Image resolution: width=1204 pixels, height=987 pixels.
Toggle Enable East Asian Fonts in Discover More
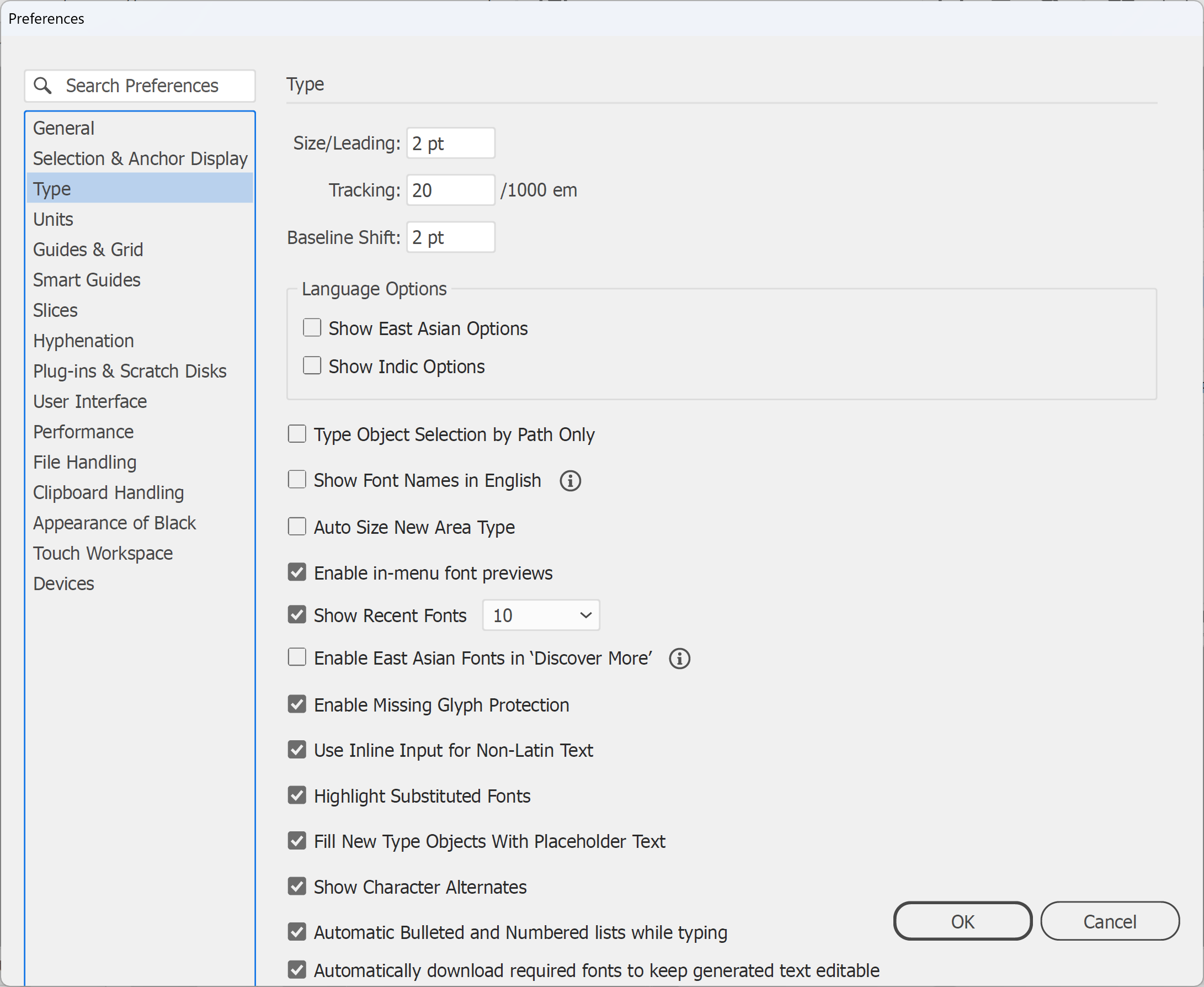coord(297,657)
